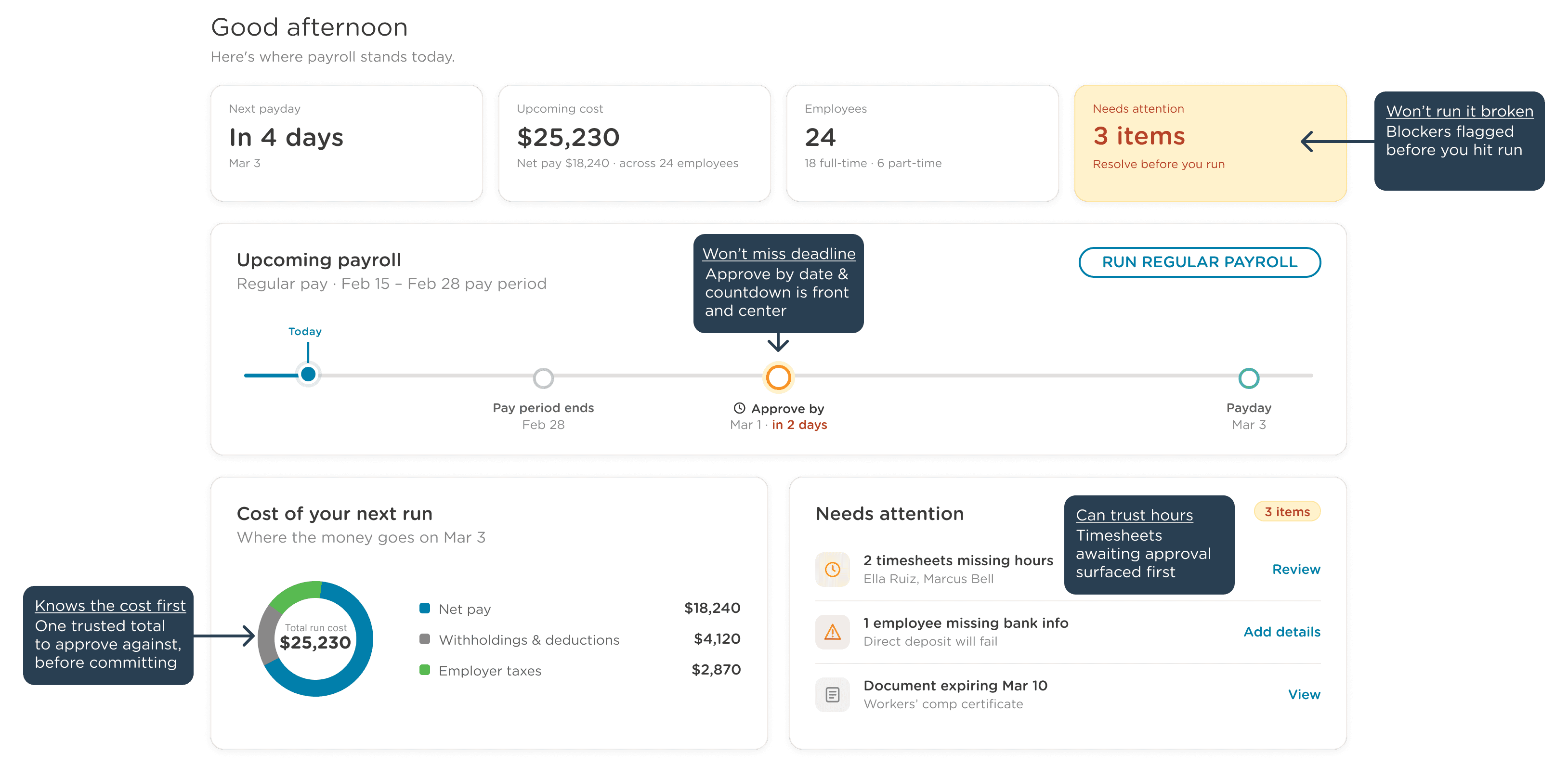Click the clock icon beside Approve by

coord(739,408)
